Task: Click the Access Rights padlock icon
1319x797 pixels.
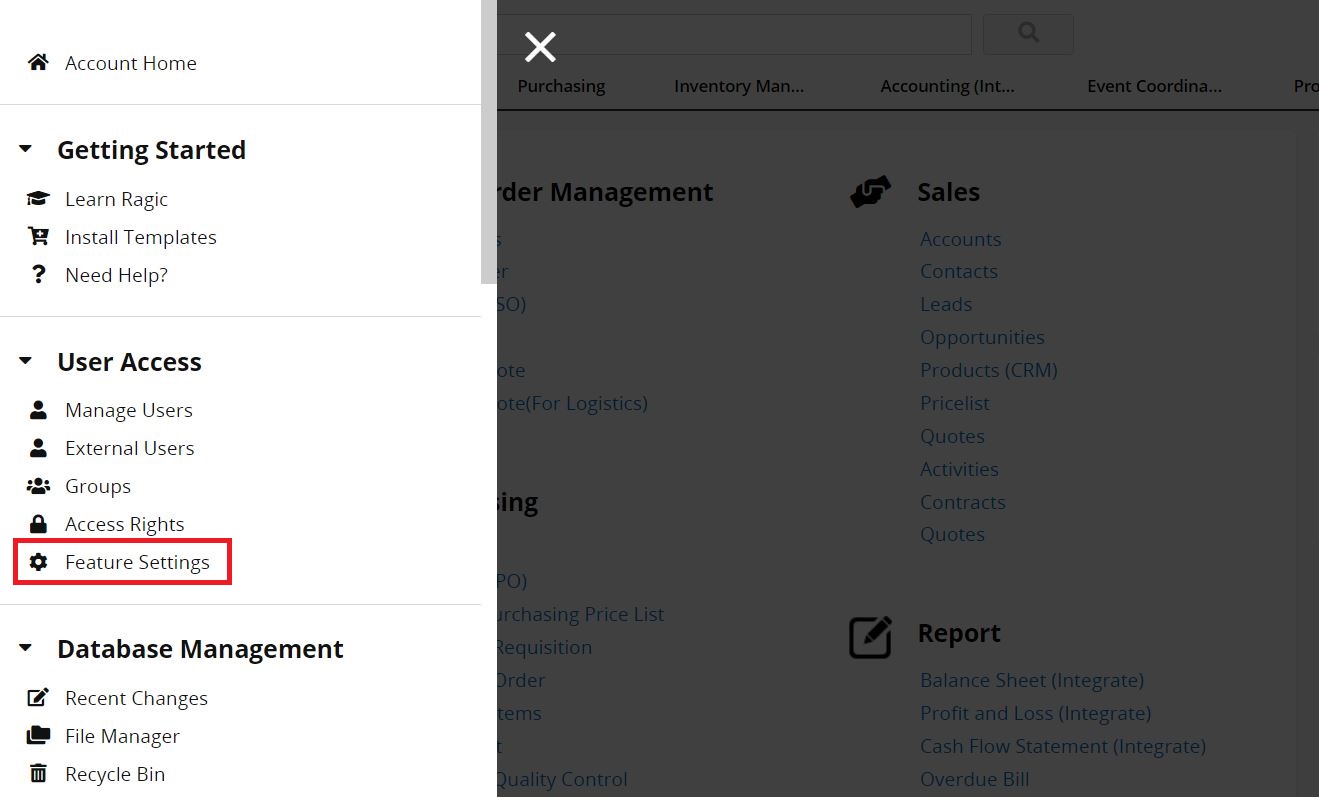Action: point(38,523)
